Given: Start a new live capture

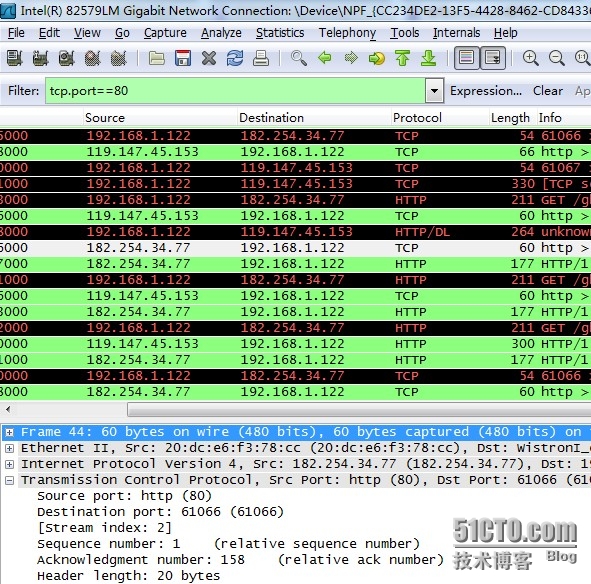Looking at the screenshot, I should (67, 58).
